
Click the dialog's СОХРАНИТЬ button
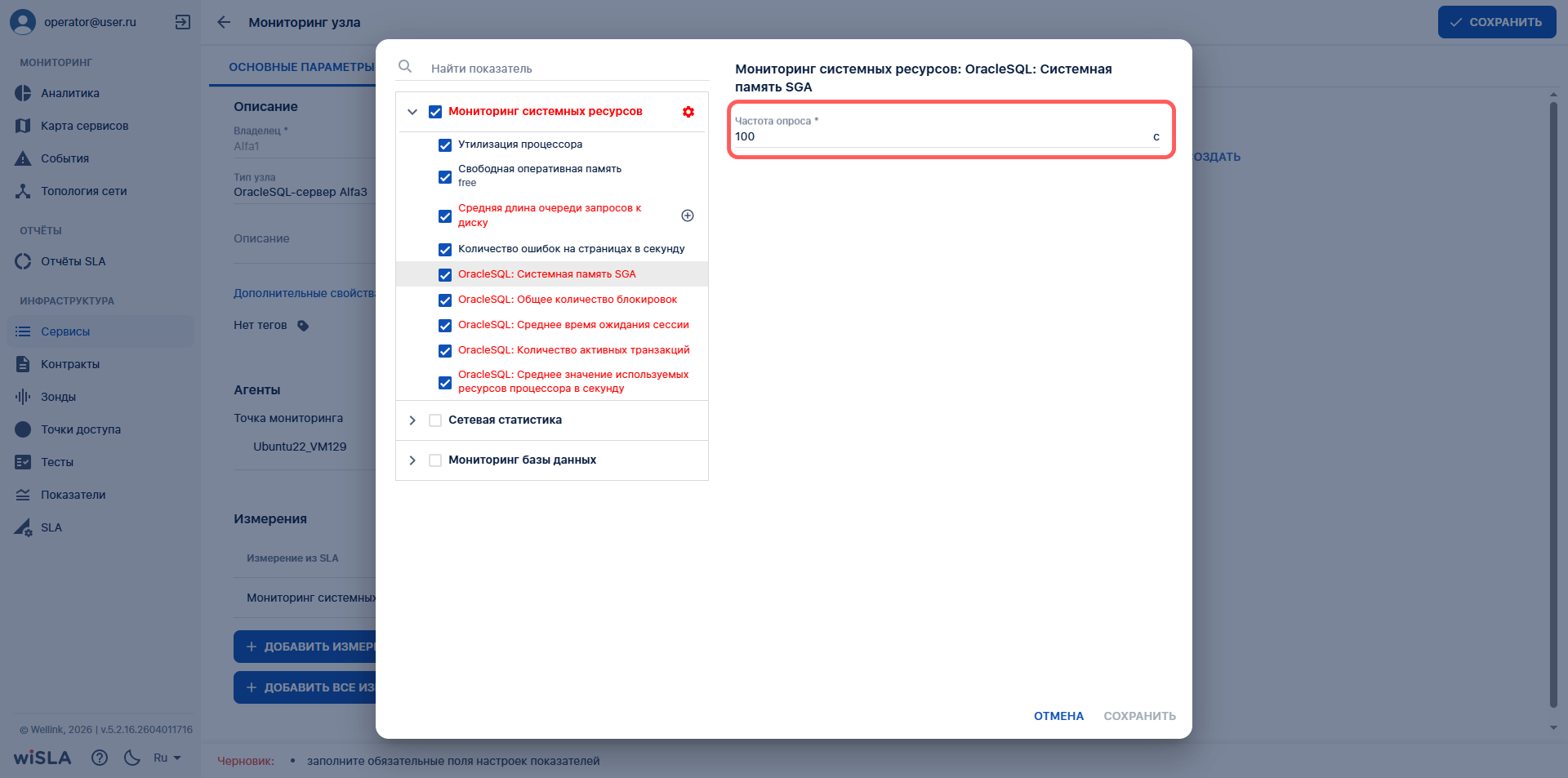[x=1140, y=716]
